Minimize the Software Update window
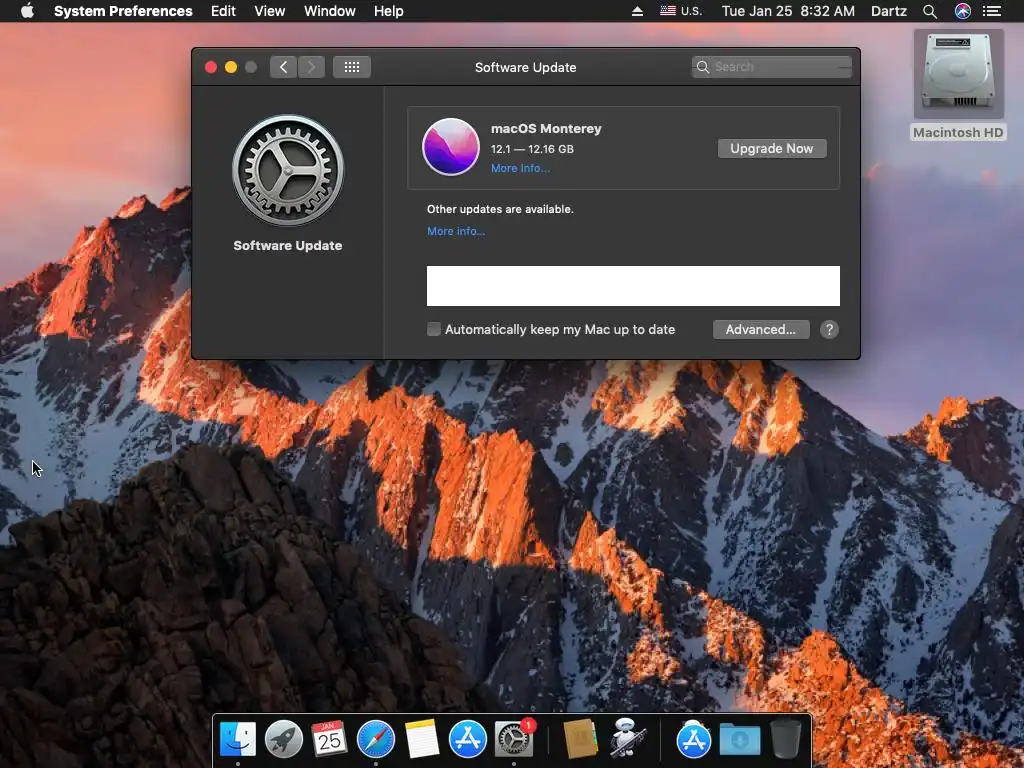 [231, 67]
